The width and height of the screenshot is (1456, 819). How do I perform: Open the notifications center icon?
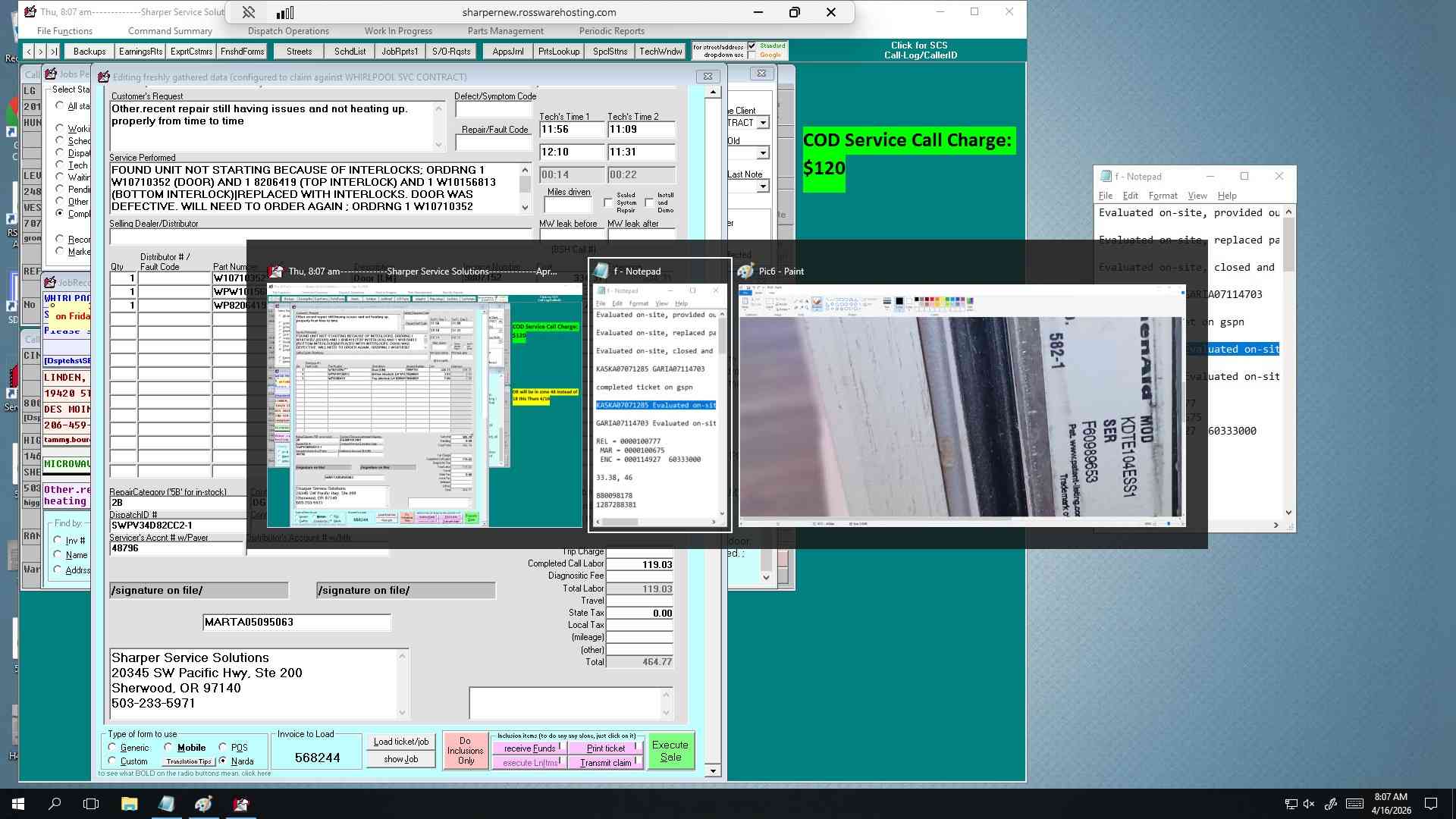point(1431,804)
